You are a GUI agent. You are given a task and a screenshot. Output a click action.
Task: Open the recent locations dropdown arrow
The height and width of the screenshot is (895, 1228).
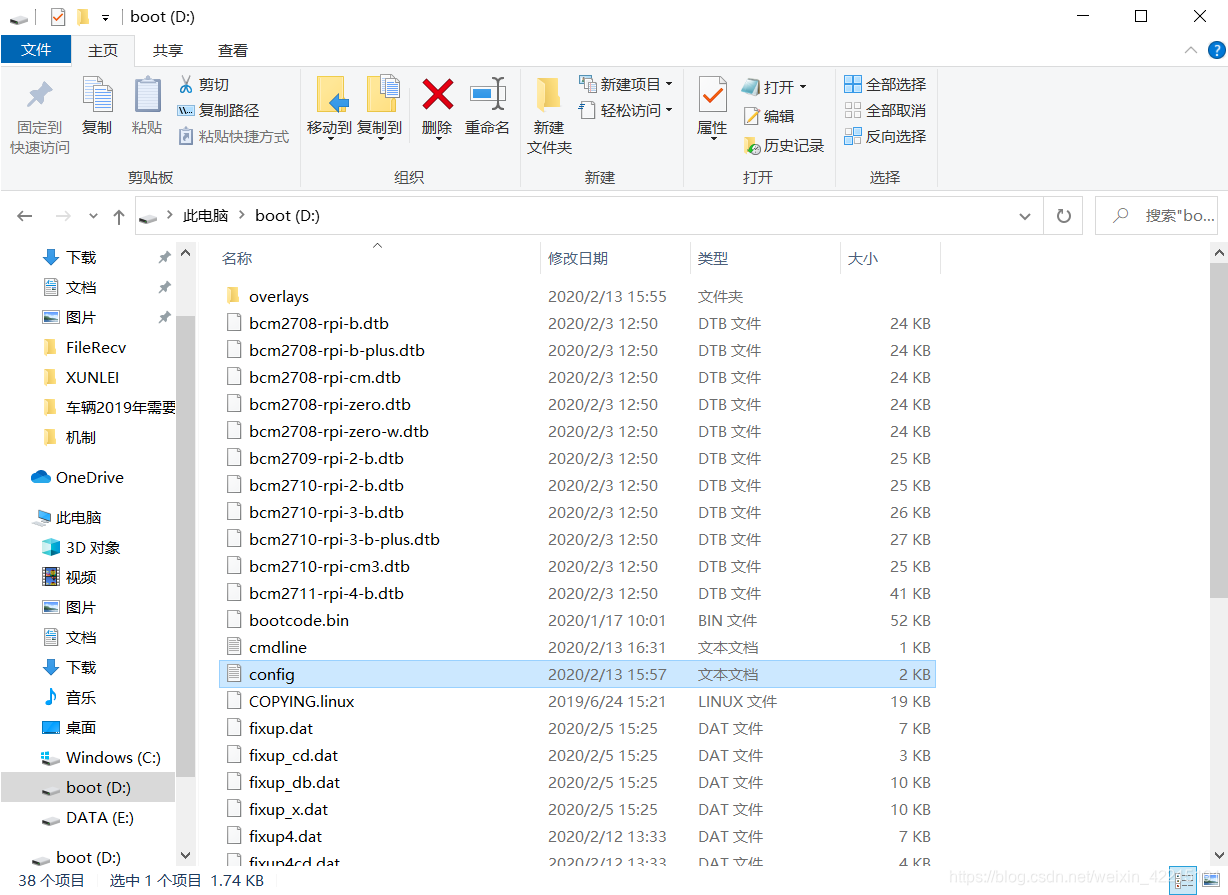click(93, 216)
